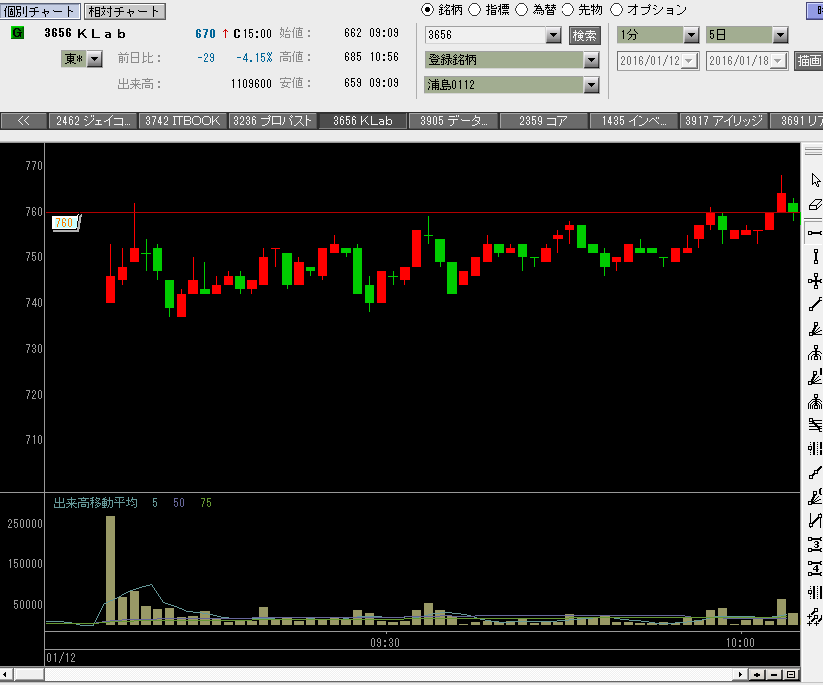Screen dimensions: 823x685
Task: Select the arrow pointer tool
Action: [815, 180]
